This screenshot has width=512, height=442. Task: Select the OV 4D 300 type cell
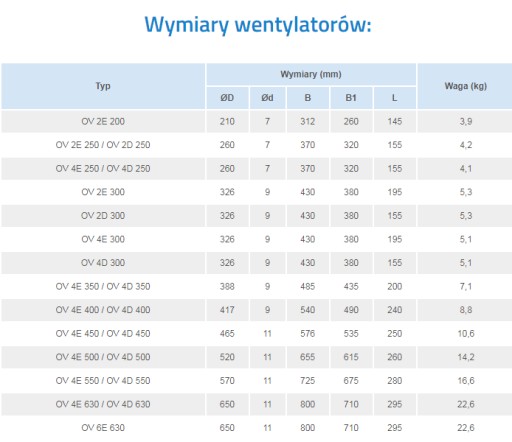103,263
